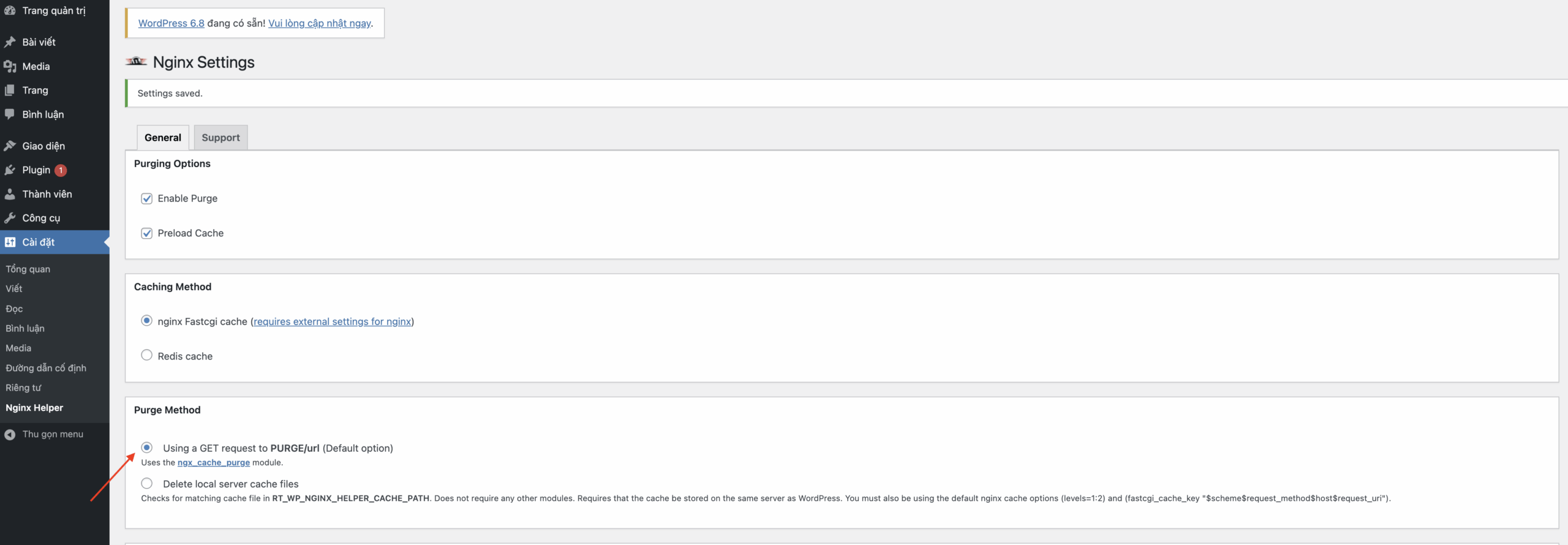The width and height of the screenshot is (1568, 545).
Task: Switch to the Support tab
Action: click(x=221, y=138)
